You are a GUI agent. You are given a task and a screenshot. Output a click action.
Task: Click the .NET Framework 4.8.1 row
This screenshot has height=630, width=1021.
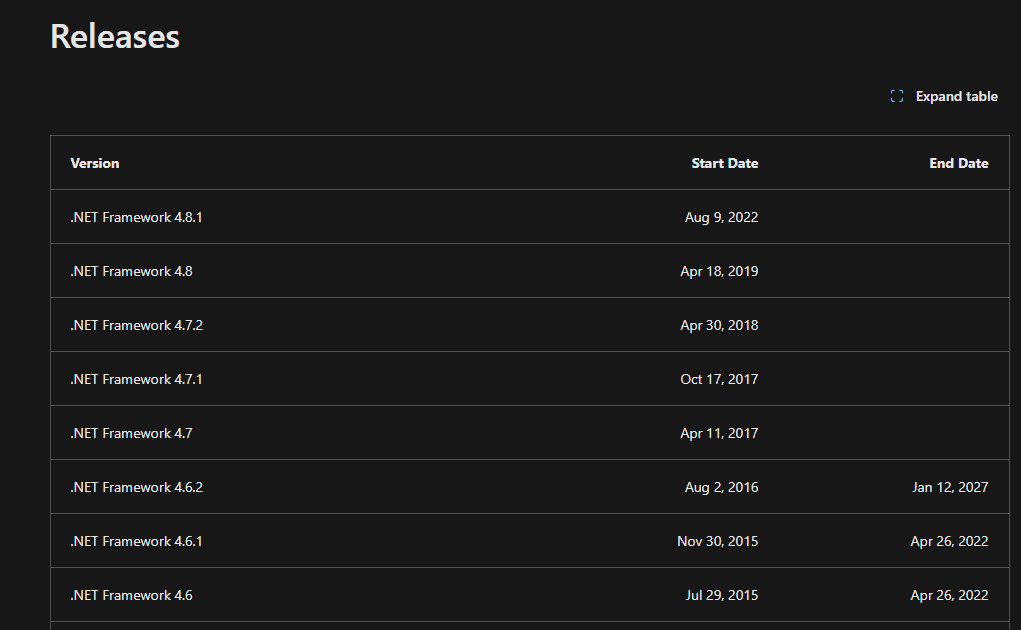coord(529,217)
